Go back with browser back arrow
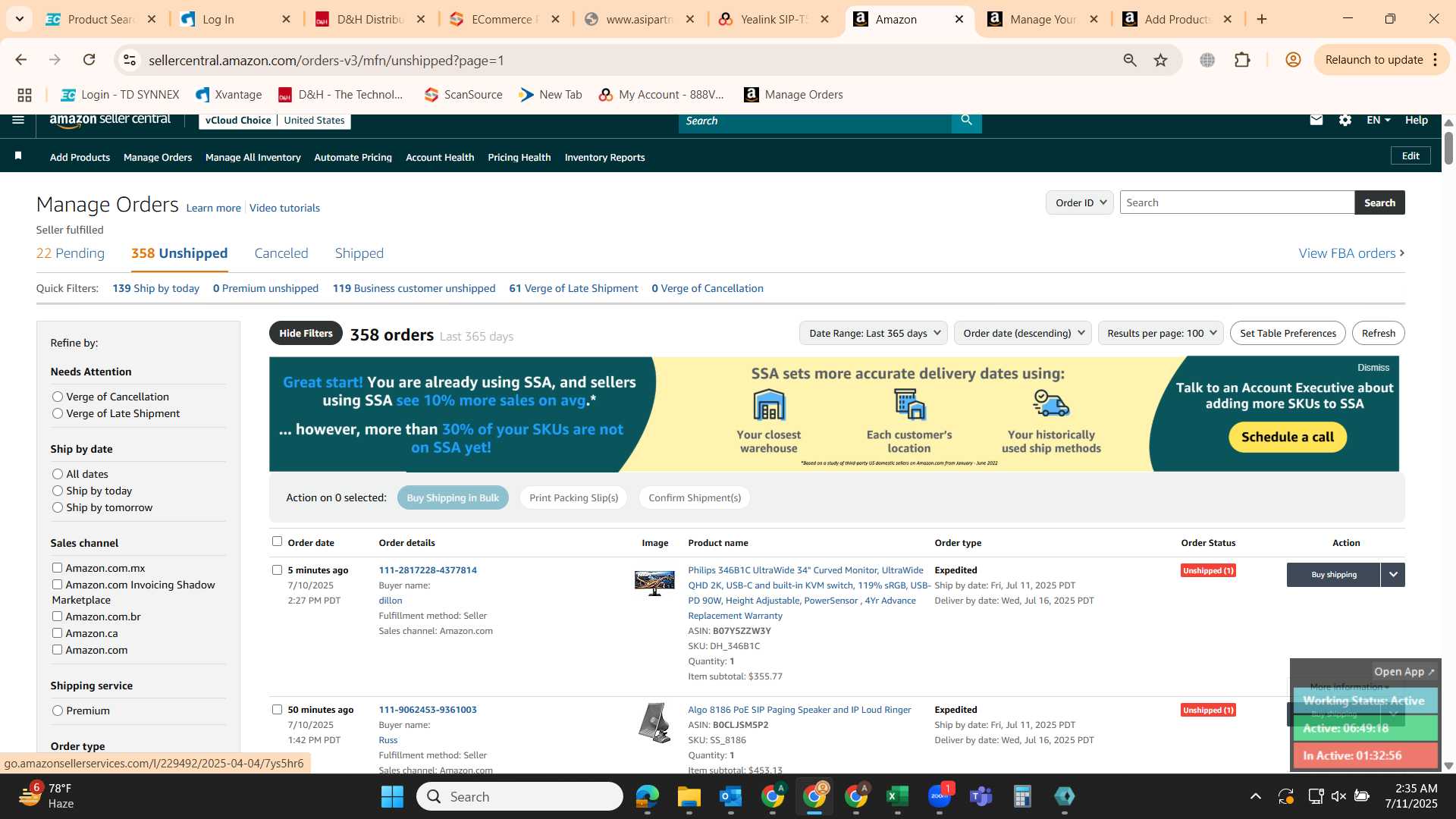 (x=21, y=60)
